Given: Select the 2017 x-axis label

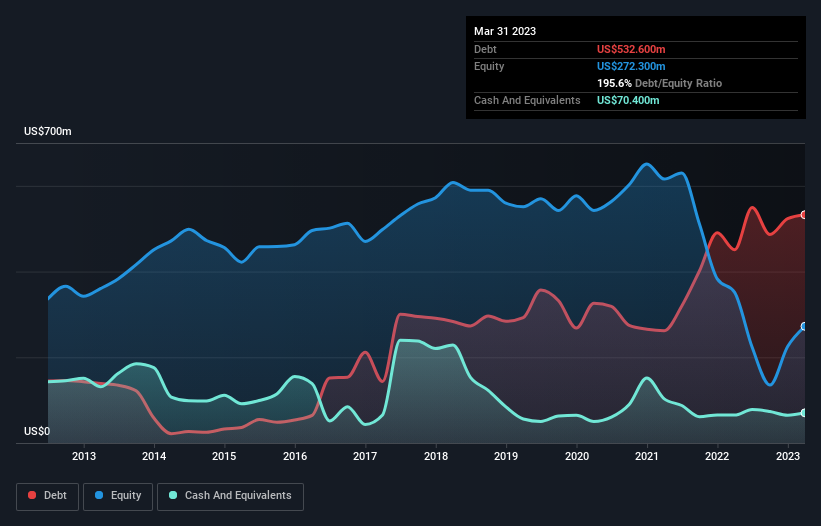Looking at the screenshot, I should (365, 456).
